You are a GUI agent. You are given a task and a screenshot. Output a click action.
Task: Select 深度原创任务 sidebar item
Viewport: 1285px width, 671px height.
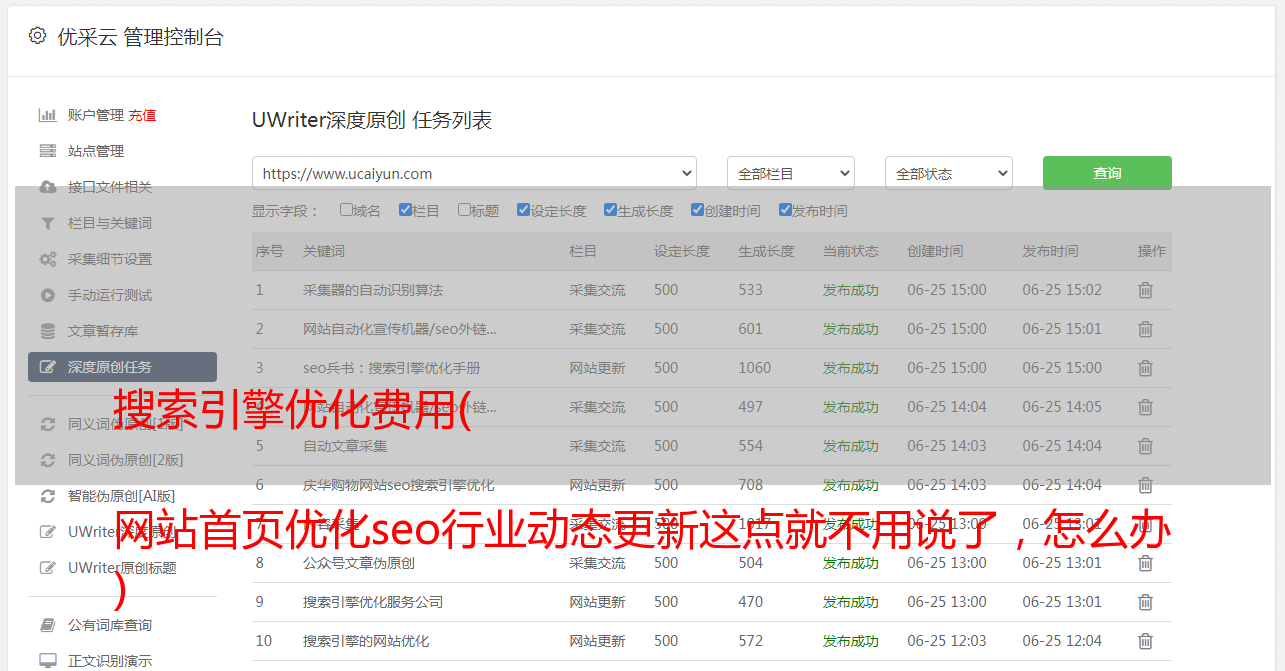point(122,367)
